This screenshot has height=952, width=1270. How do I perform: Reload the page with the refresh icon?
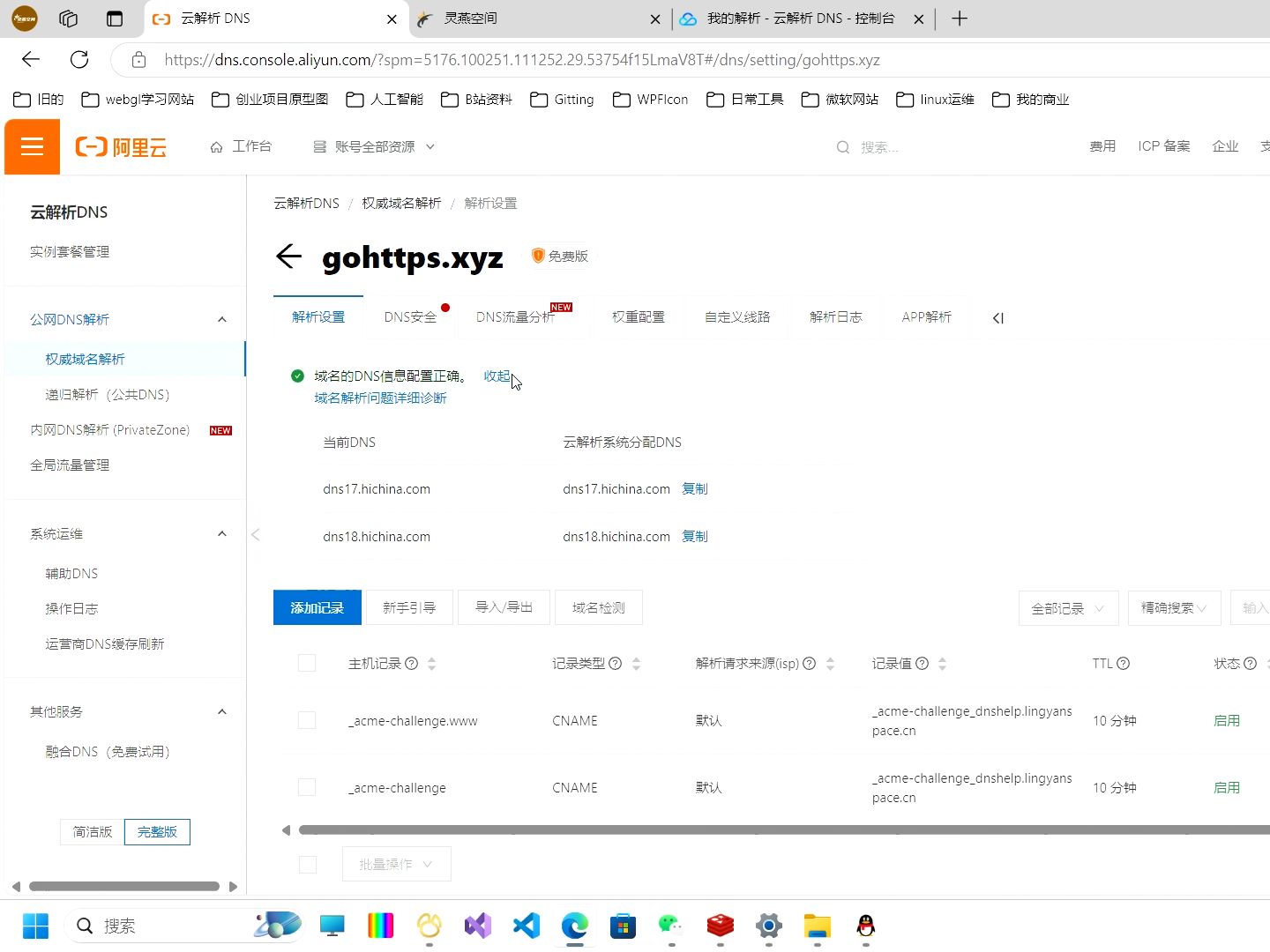[79, 60]
